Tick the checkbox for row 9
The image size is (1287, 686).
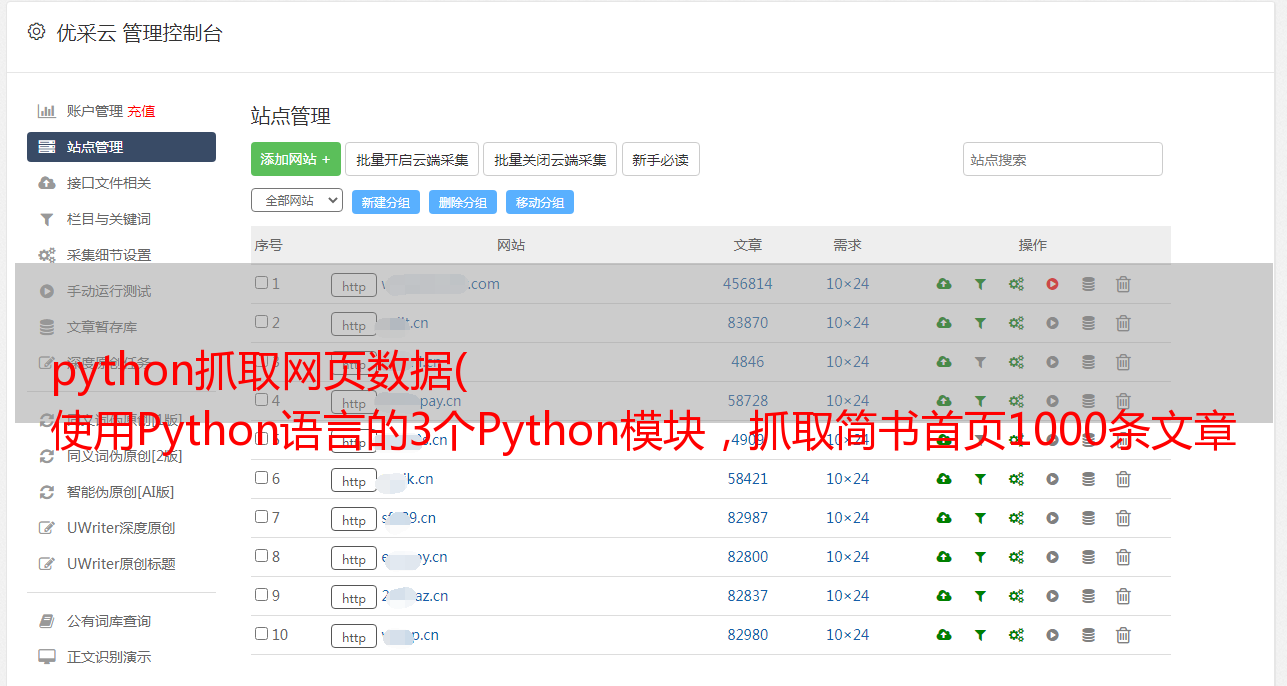pos(261,595)
